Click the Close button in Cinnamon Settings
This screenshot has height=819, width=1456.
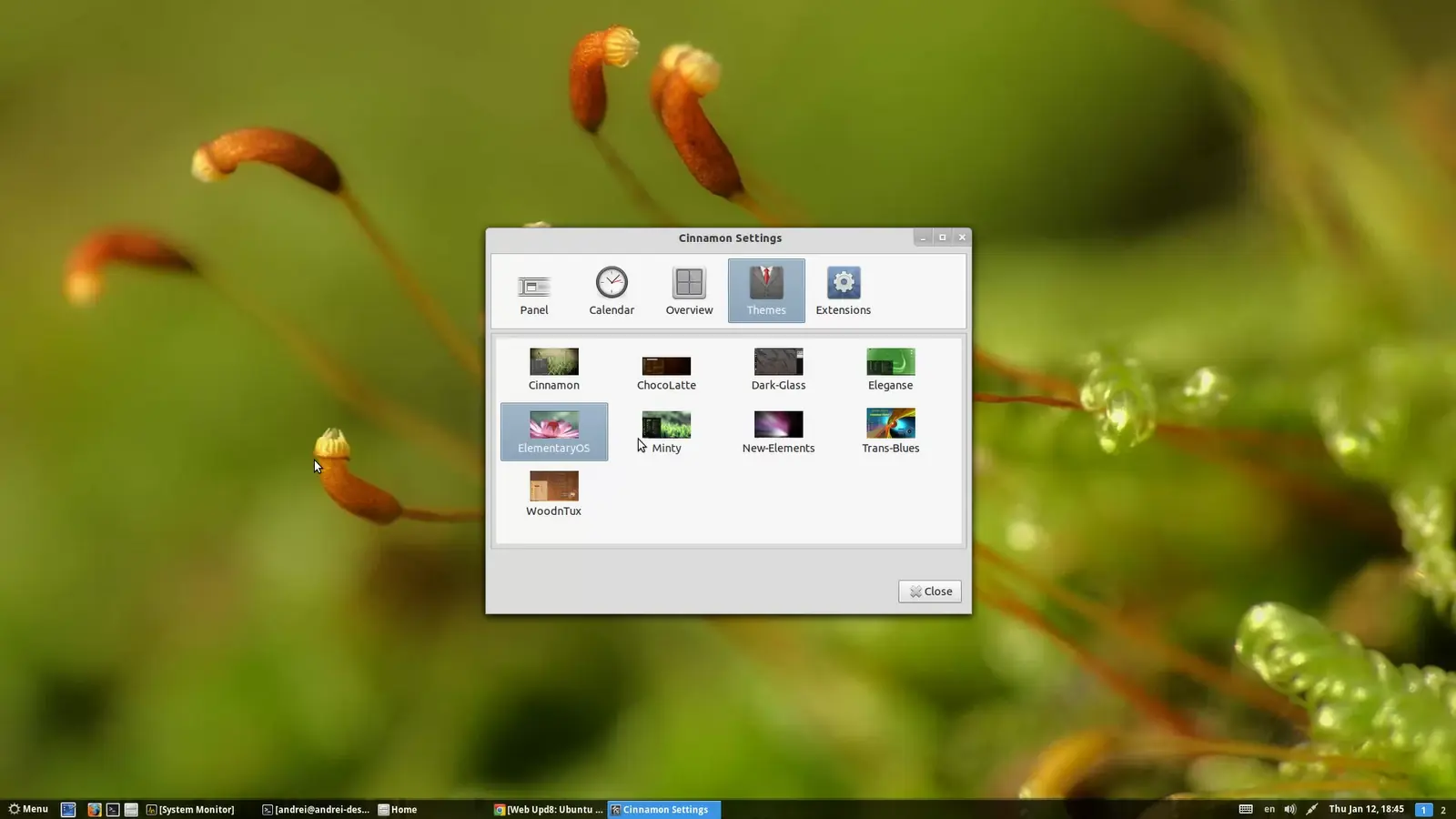point(930,591)
